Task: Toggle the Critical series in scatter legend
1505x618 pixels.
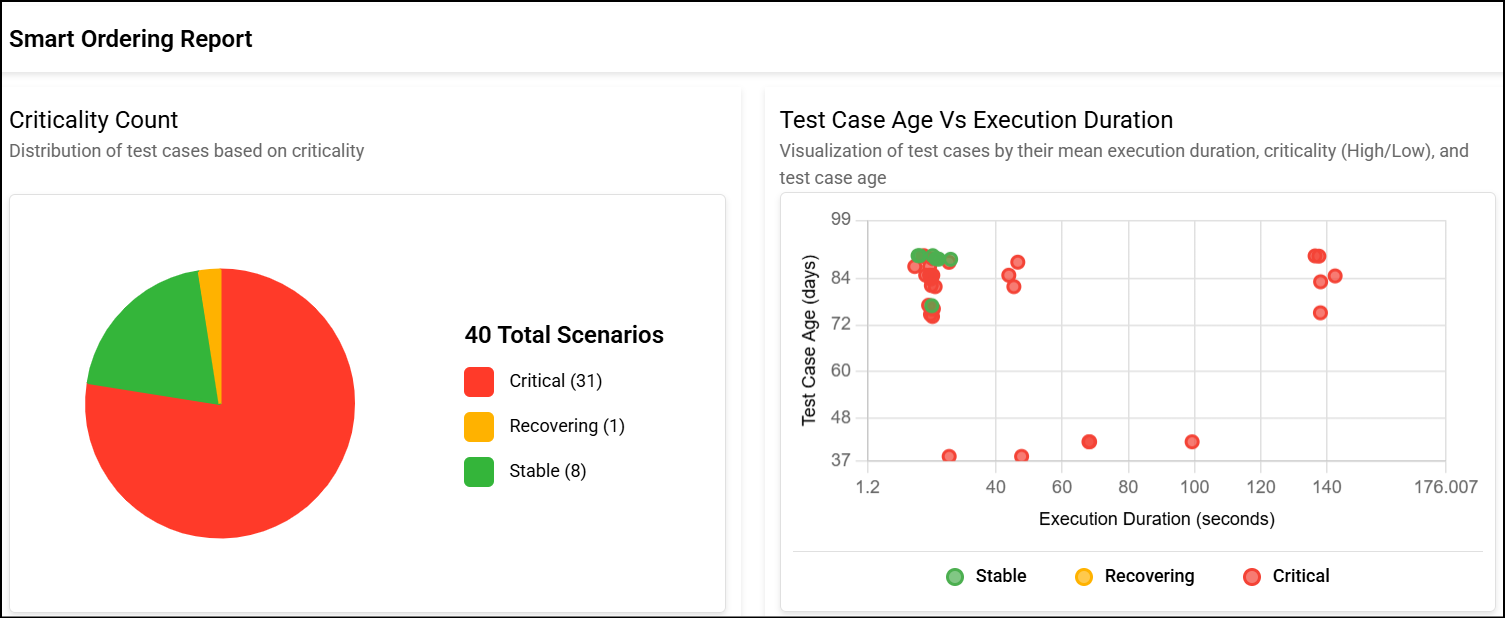Action: click(x=1300, y=576)
